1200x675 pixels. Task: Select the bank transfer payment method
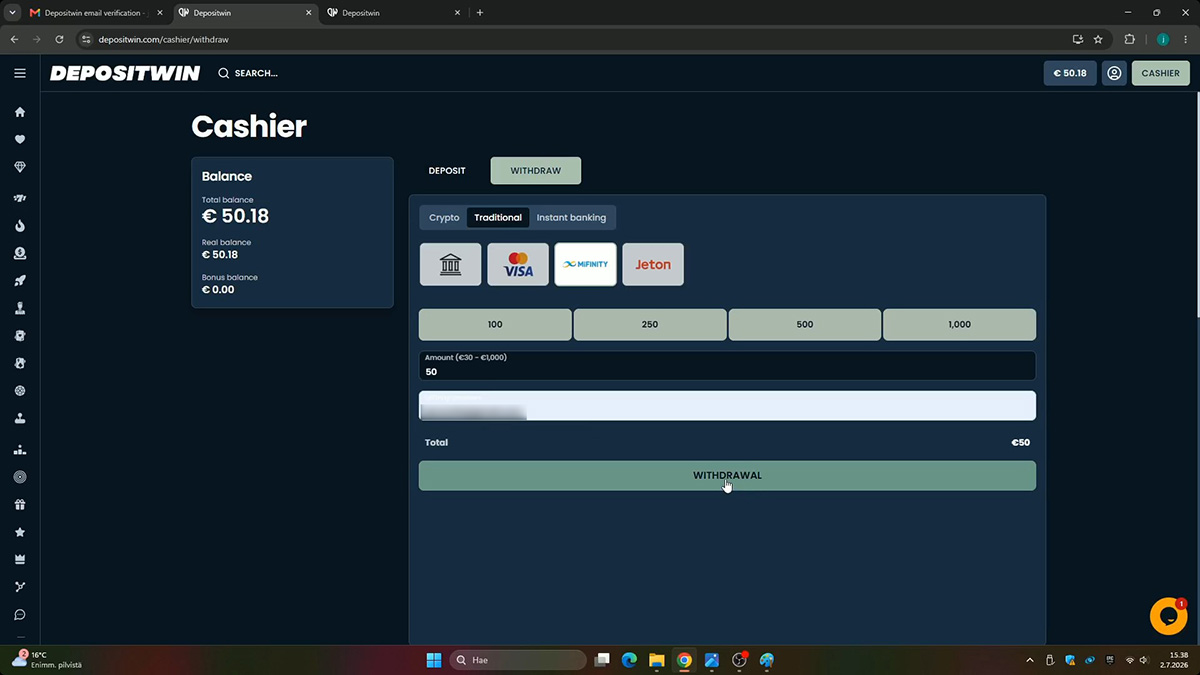point(450,265)
